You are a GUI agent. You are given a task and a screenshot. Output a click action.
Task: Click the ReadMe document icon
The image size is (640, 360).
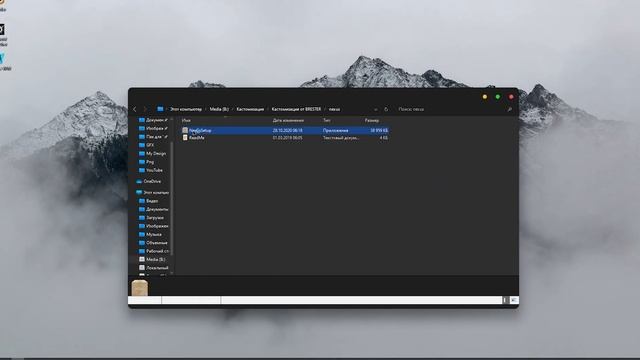(x=185, y=138)
